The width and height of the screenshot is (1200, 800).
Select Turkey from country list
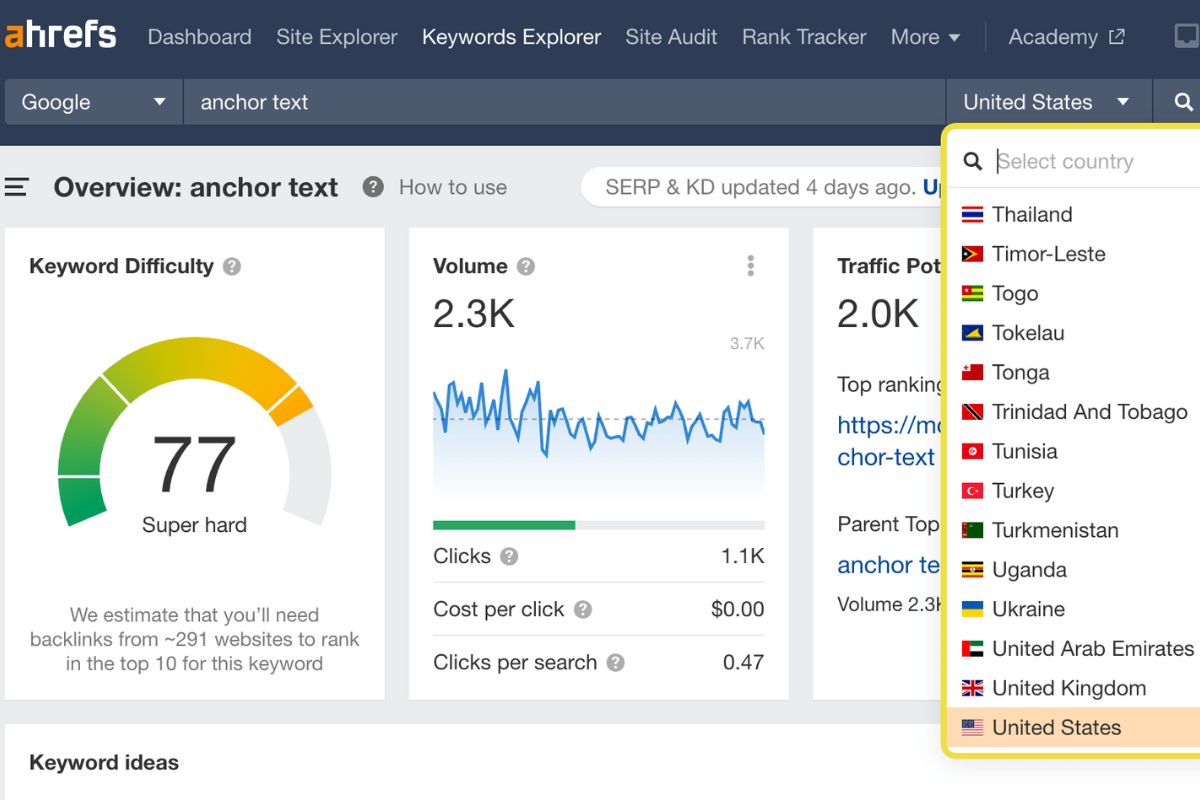(1073, 491)
